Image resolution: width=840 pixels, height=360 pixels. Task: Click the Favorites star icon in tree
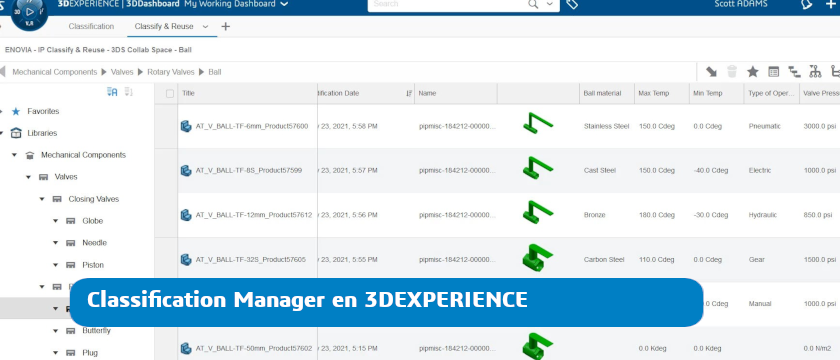pos(16,111)
